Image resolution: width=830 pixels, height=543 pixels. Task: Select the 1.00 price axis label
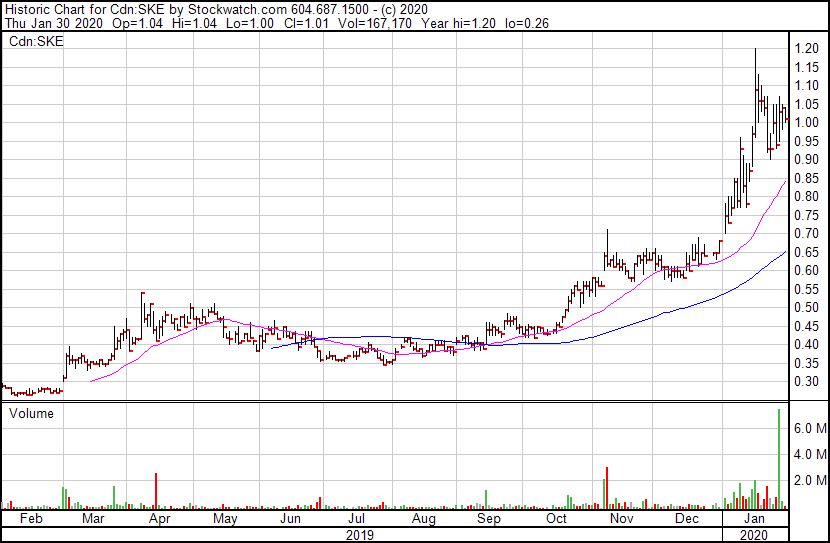[x=807, y=122]
